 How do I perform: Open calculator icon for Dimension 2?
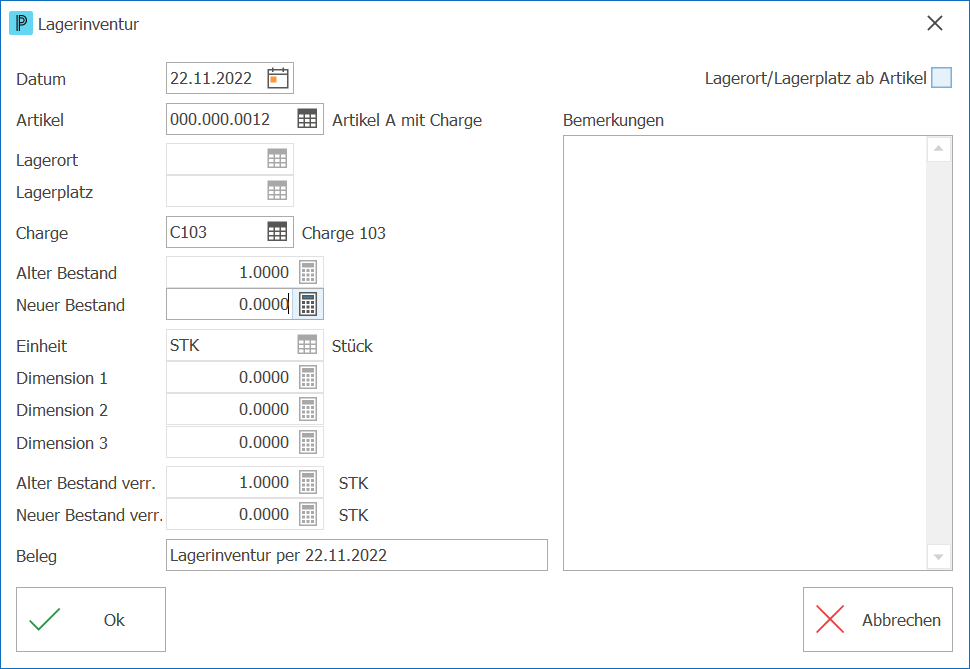coord(308,409)
